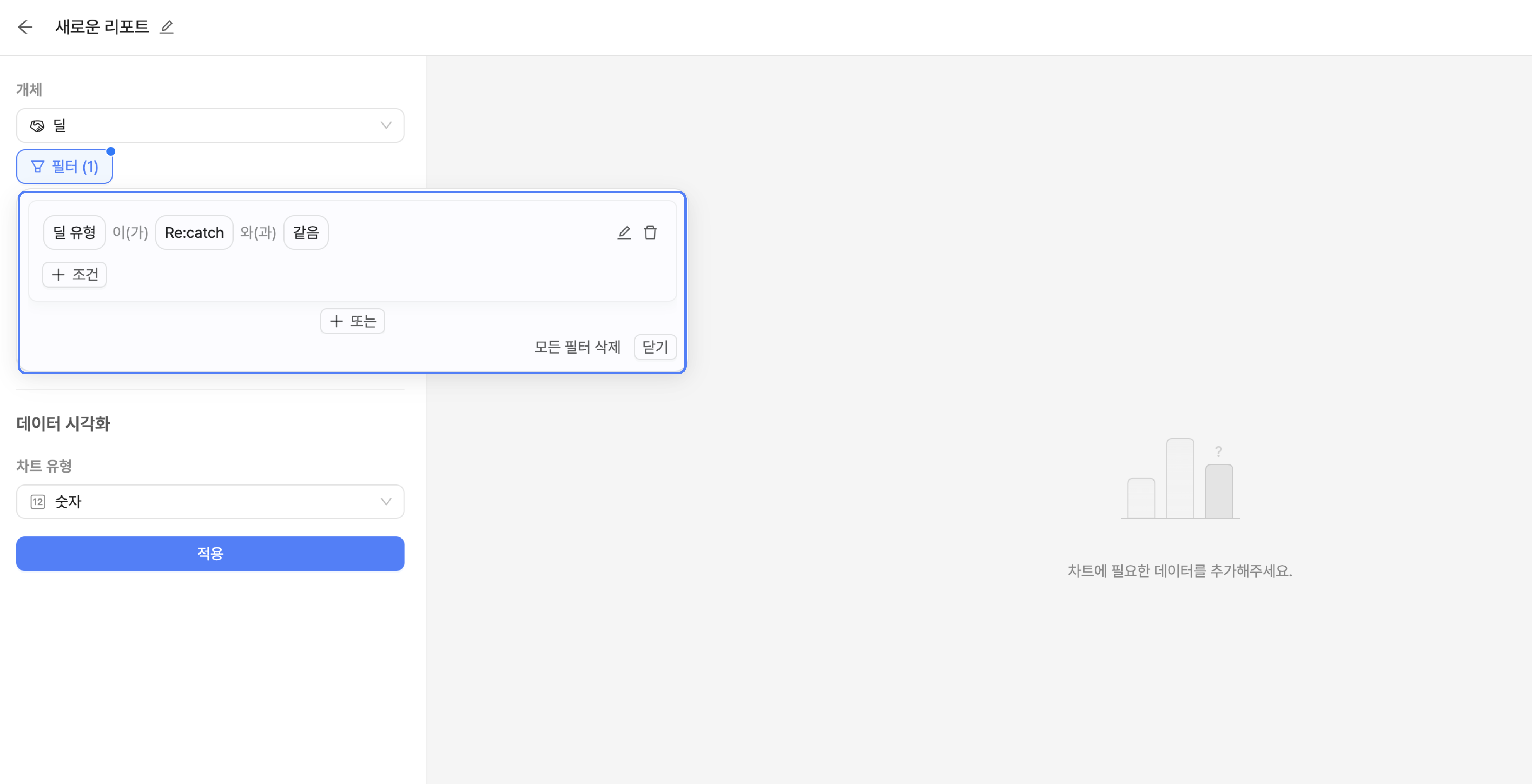Click the 새로운 리포트 title text
The image size is (1532, 784).
click(102, 27)
